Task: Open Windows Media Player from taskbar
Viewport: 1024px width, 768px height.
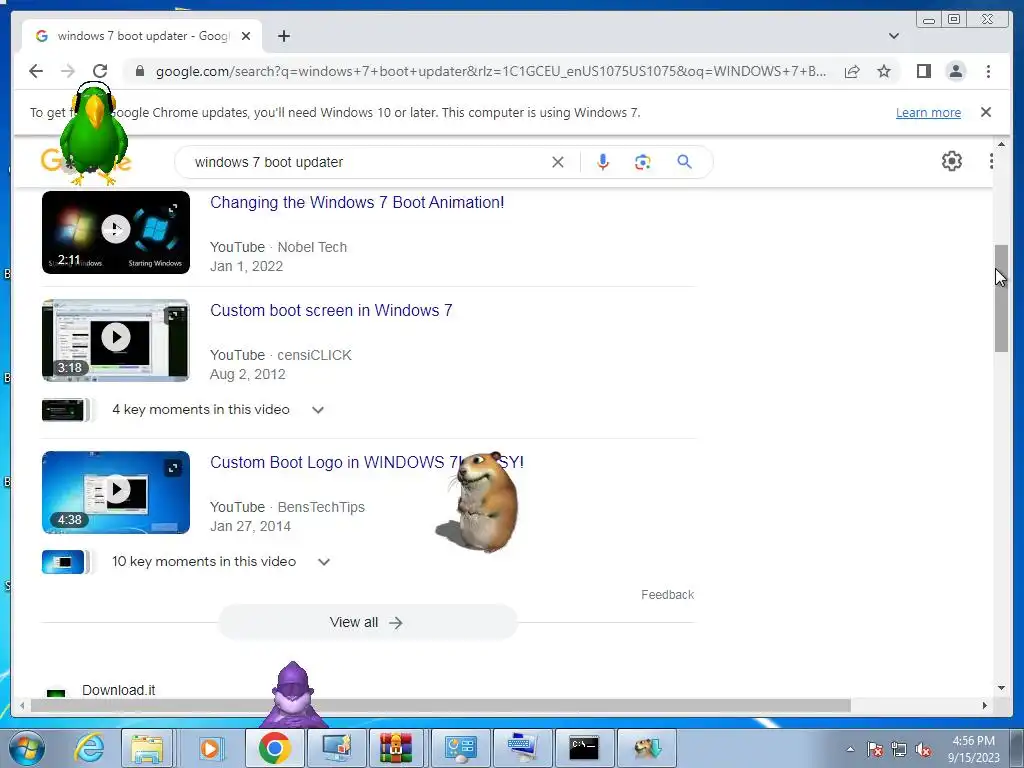Action: coord(210,748)
